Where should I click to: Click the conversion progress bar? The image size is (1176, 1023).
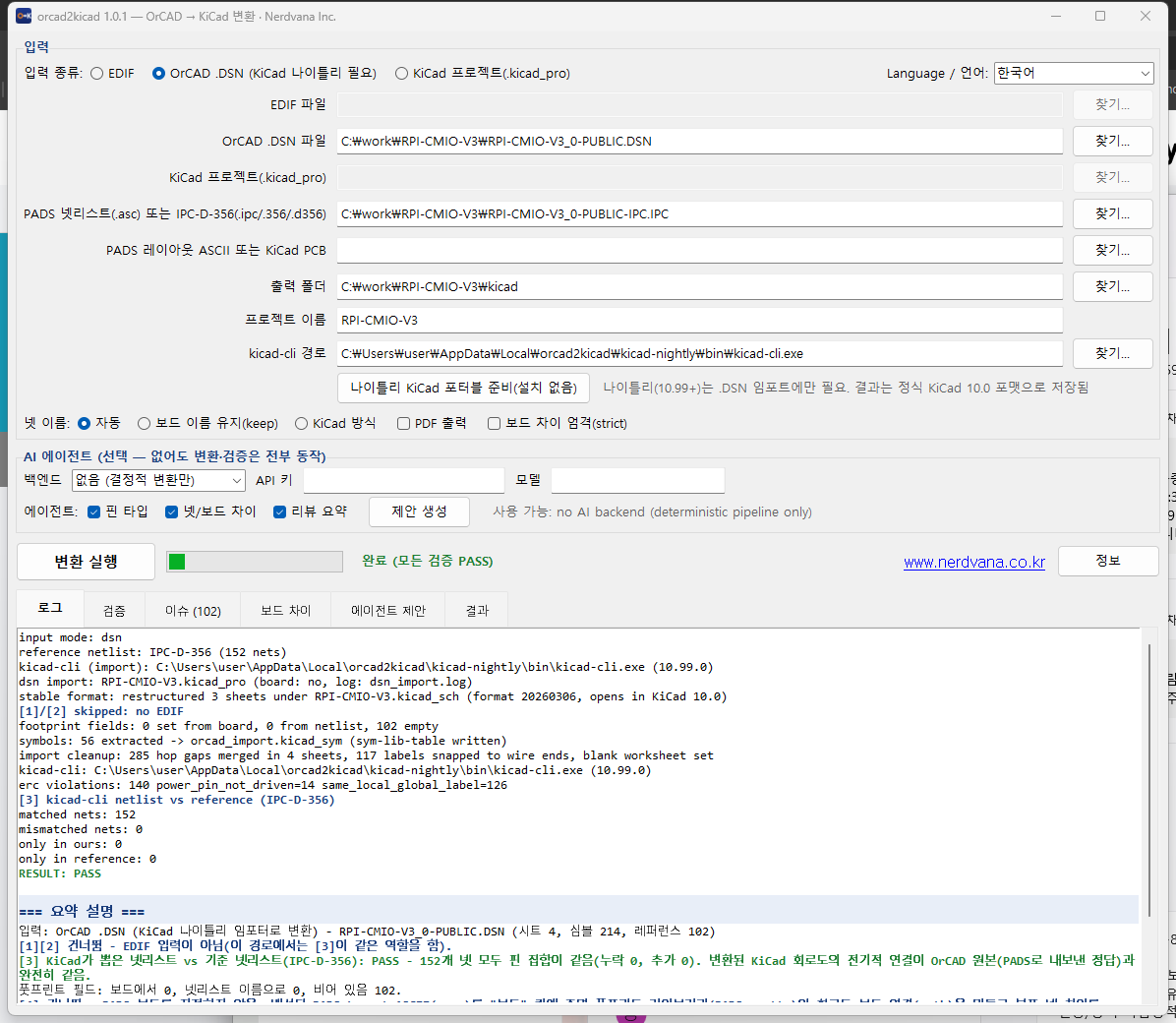(x=255, y=562)
